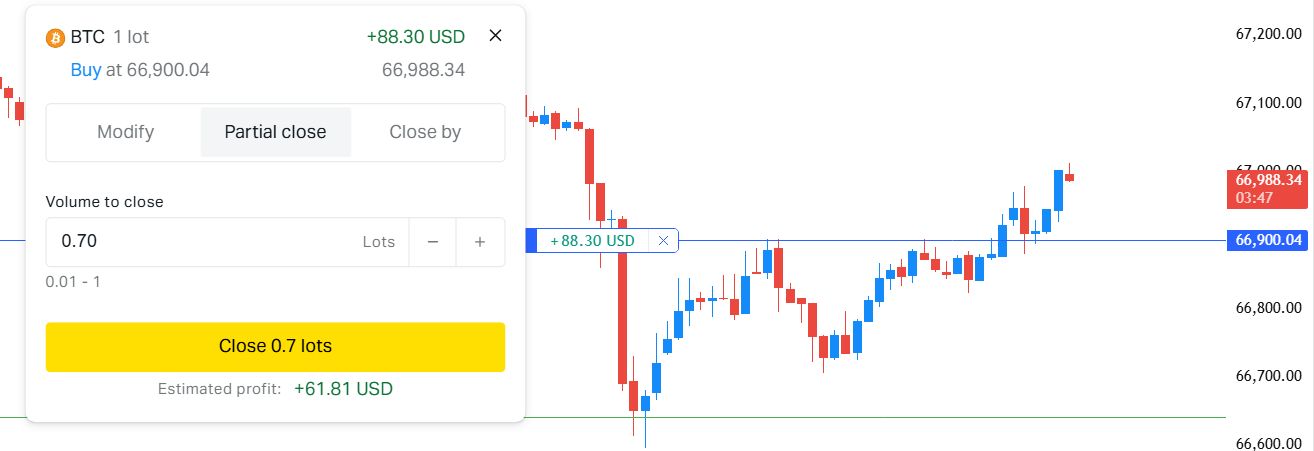Open the Close by tab

click(425, 132)
